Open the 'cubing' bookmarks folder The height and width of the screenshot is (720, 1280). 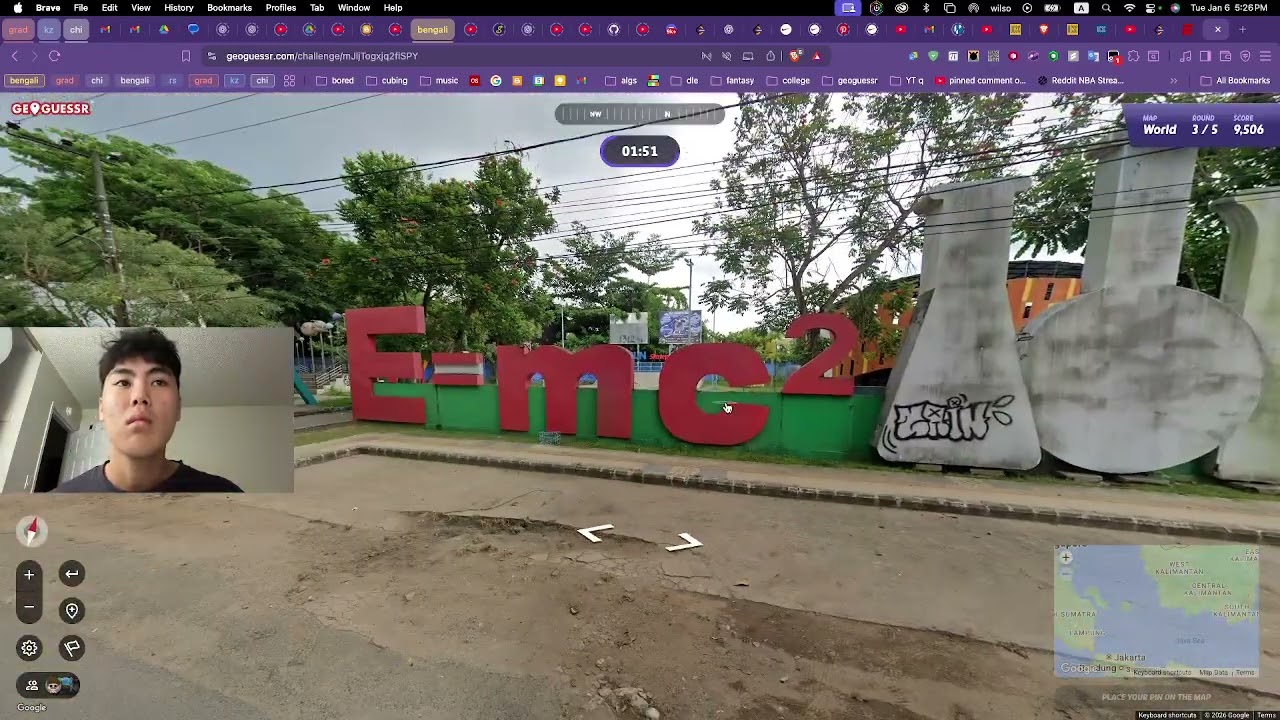[387, 80]
